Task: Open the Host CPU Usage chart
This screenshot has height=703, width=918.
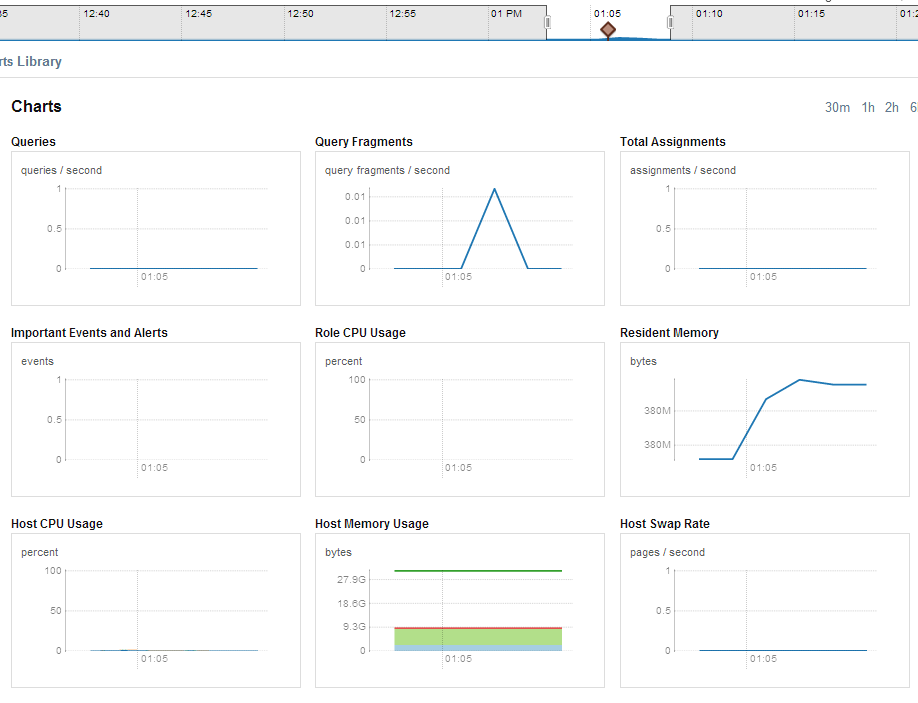Action: [156, 610]
